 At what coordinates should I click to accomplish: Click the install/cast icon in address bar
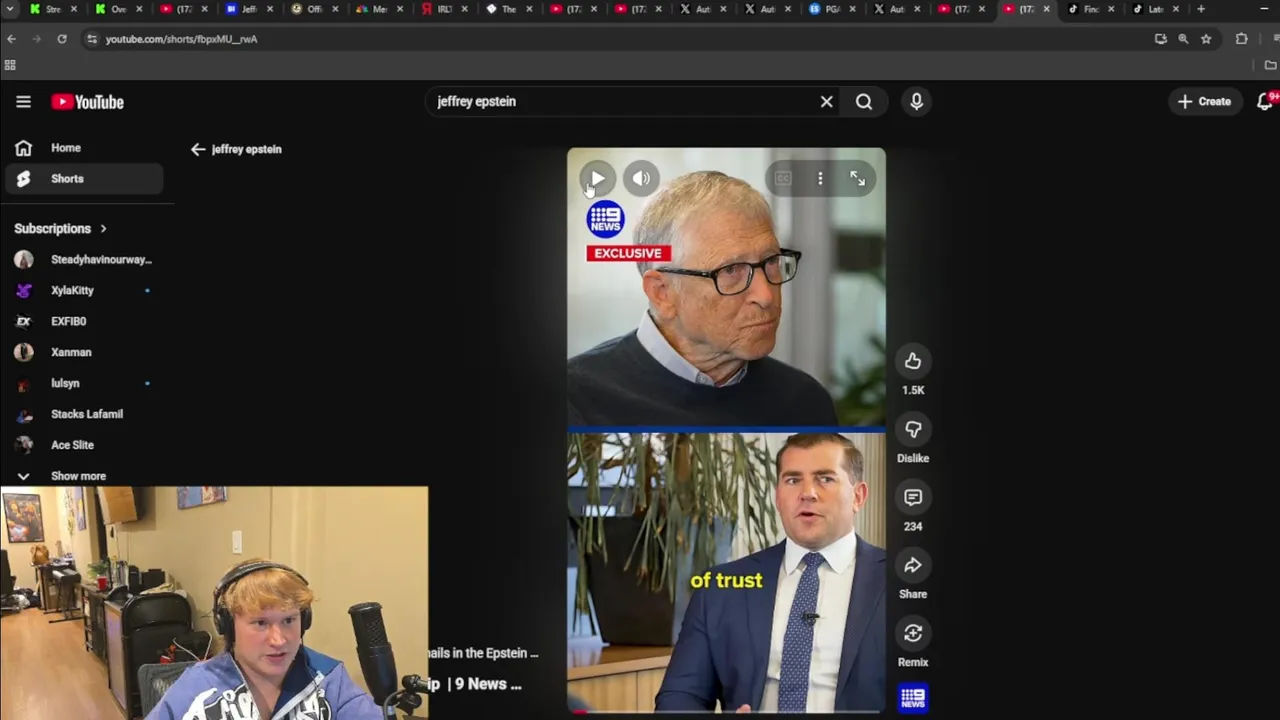click(x=1160, y=39)
